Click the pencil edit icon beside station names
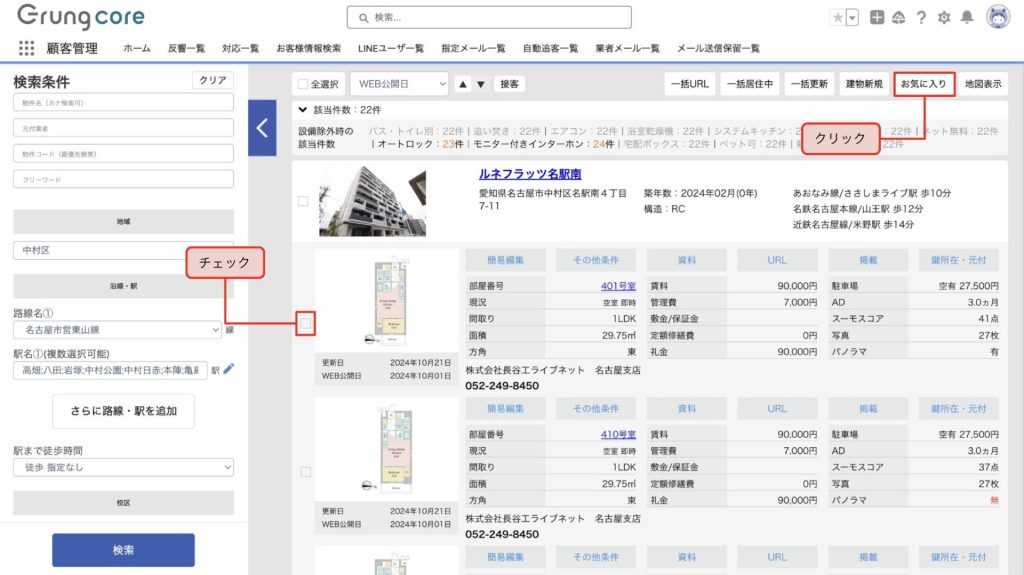Viewport: 1024px width, 575px height. [x=229, y=370]
